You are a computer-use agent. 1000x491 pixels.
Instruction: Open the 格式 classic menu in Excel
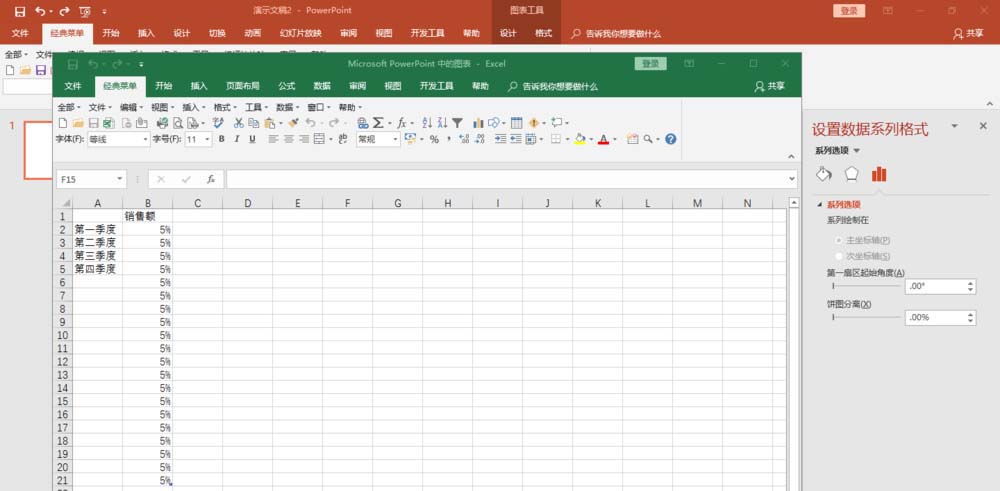point(226,107)
